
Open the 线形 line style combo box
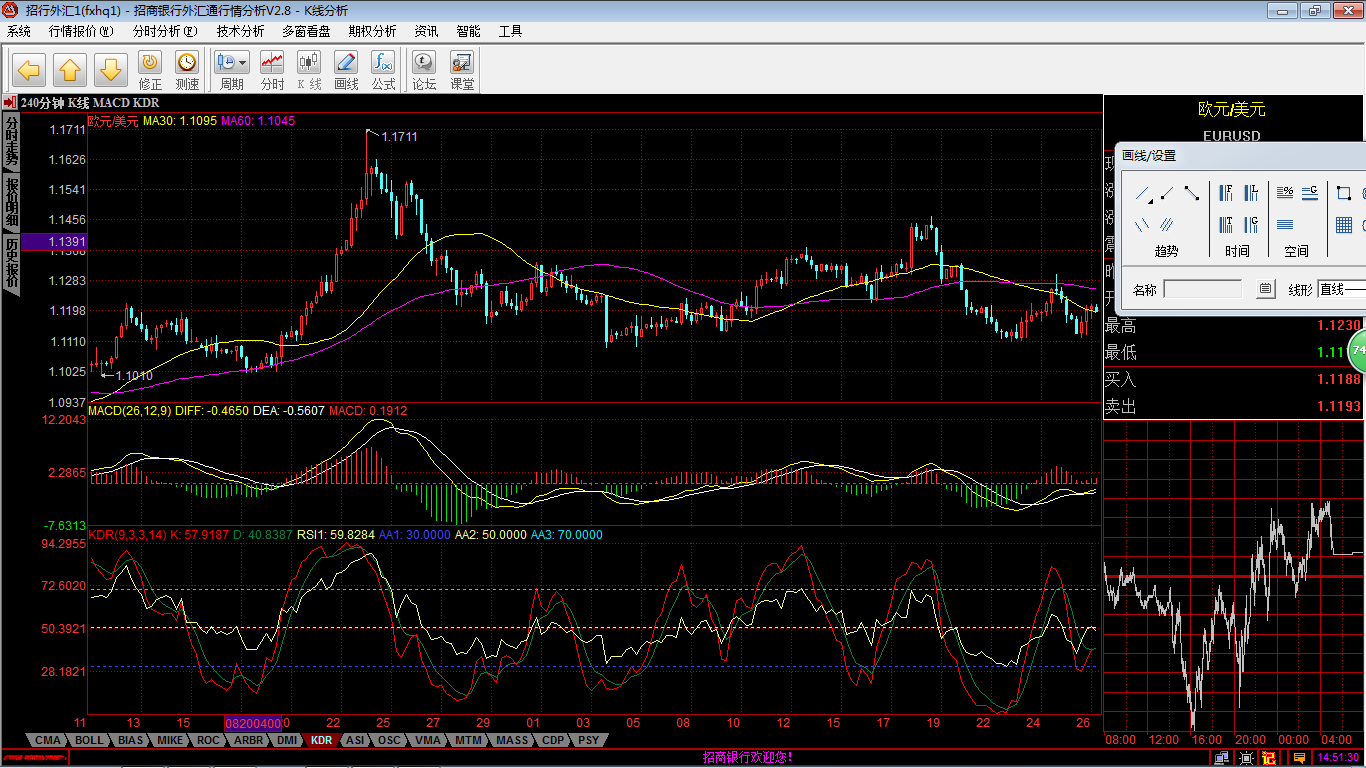(x=1341, y=289)
